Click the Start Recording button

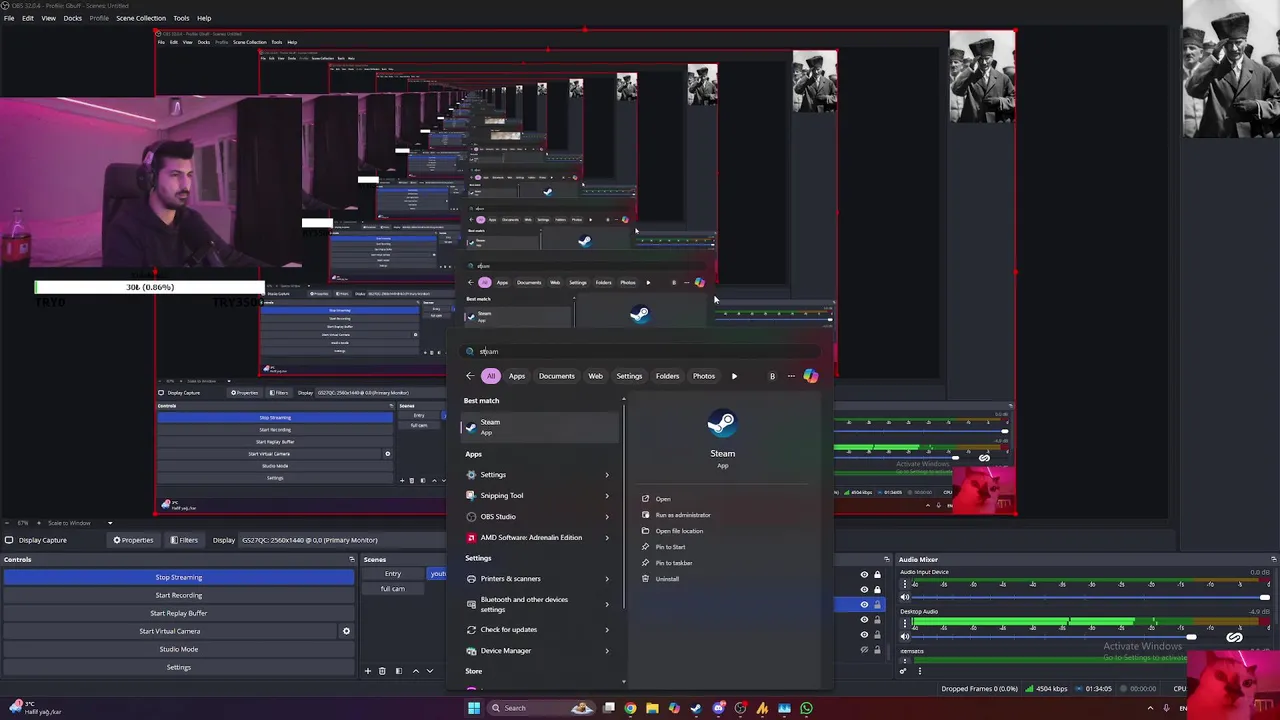pyautogui.click(x=178, y=595)
